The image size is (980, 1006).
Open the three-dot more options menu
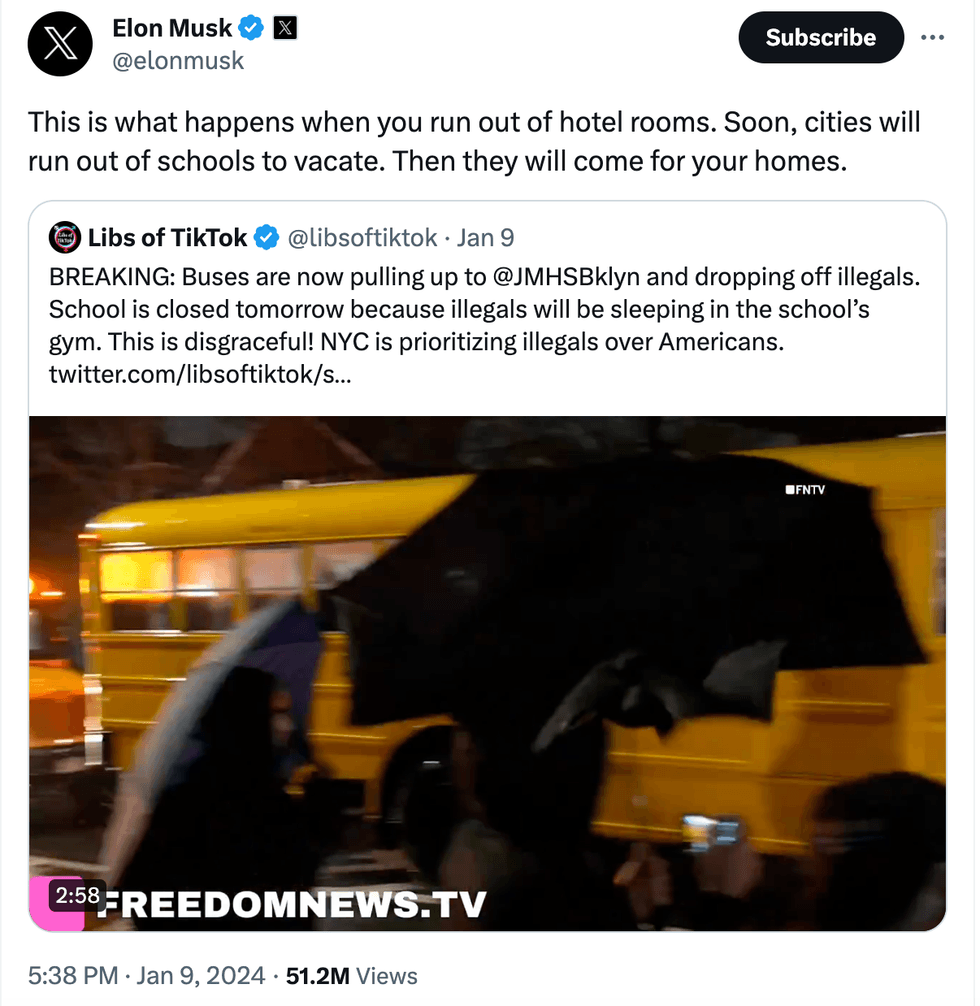tap(932, 37)
